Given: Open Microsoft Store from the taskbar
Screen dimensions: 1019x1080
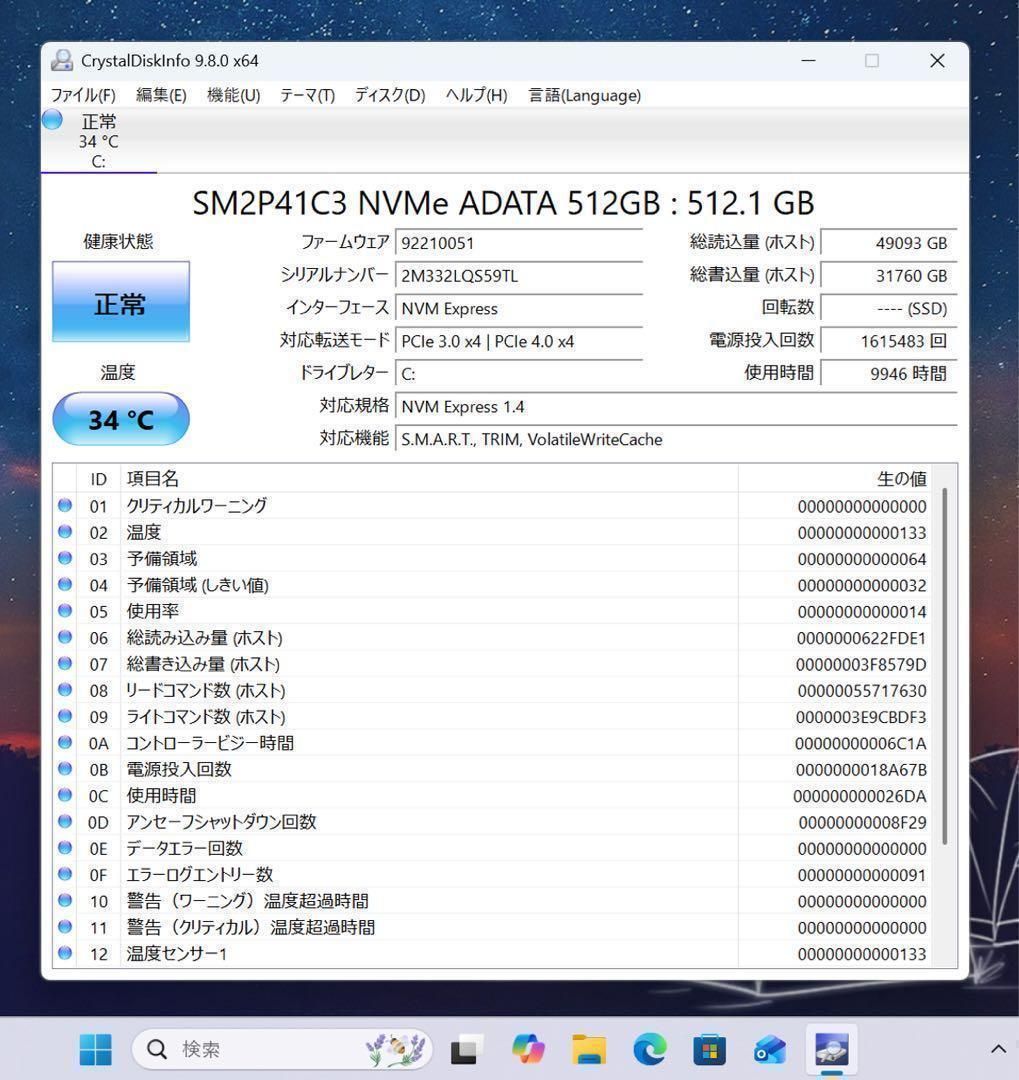Looking at the screenshot, I should coord(710,1049).
